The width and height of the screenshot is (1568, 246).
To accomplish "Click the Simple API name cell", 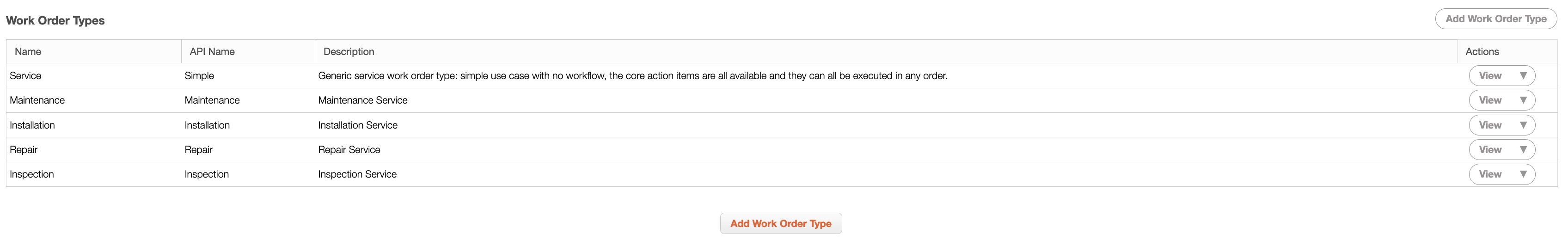I will tap(199, 76).
